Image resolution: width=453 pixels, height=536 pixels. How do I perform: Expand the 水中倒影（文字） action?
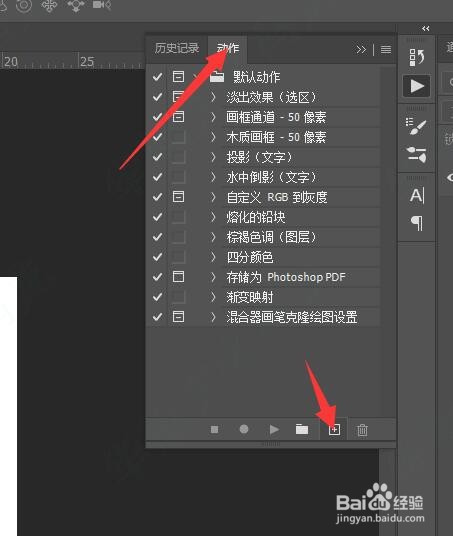213,177
